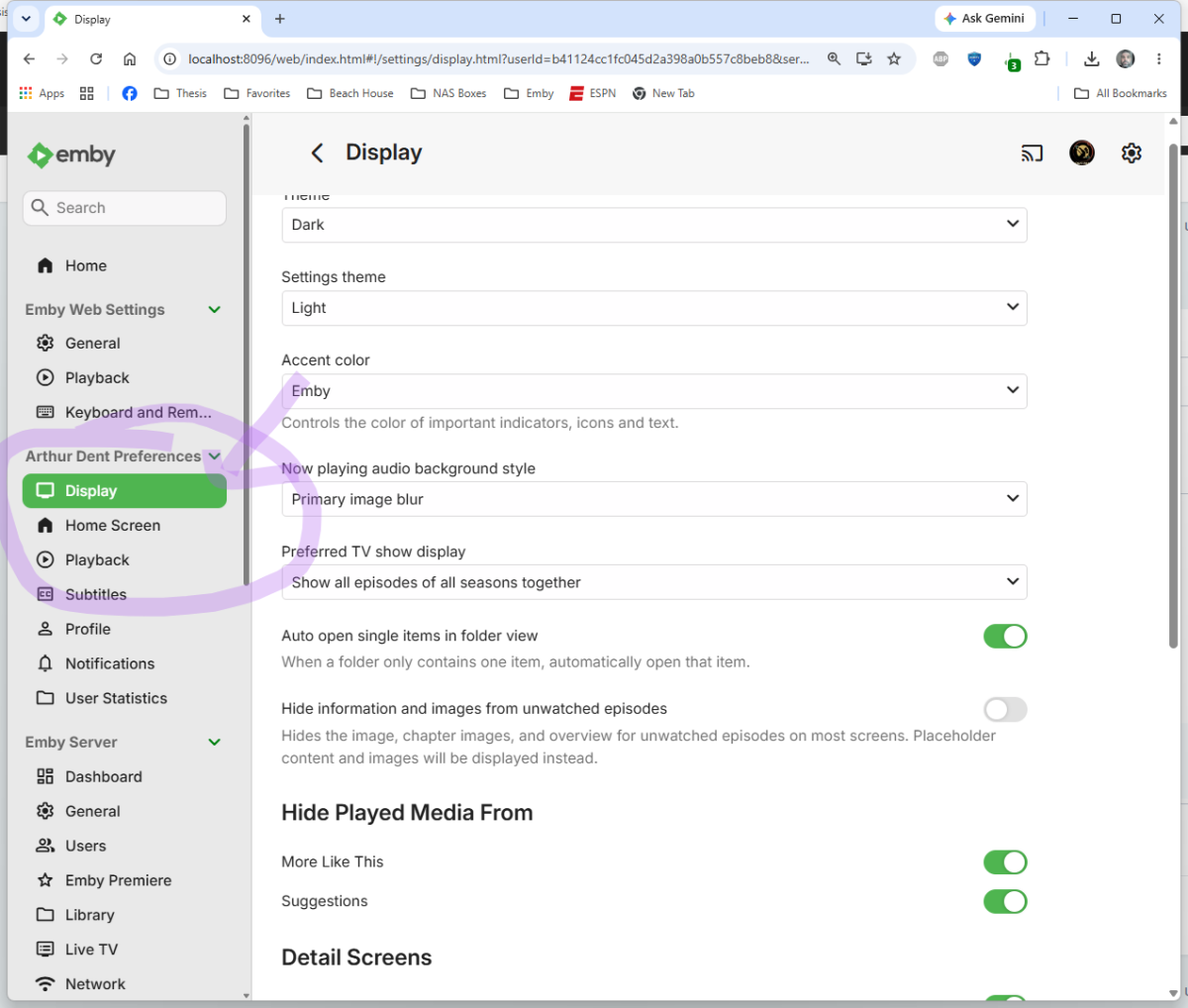Open Chrome extensions puzzle icon
This screenshot has width=1188, height=1008.
click(x=1041, y=59)
